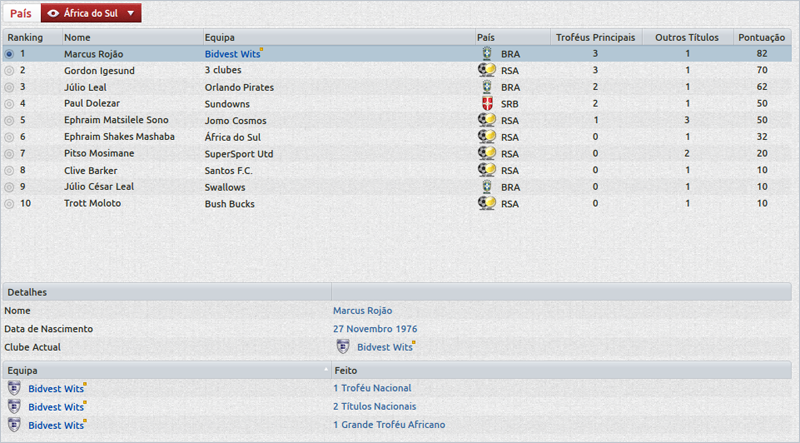This screenshot has height=443, width=800.
Task: Click the País tab label
Action: pos(20,13)
